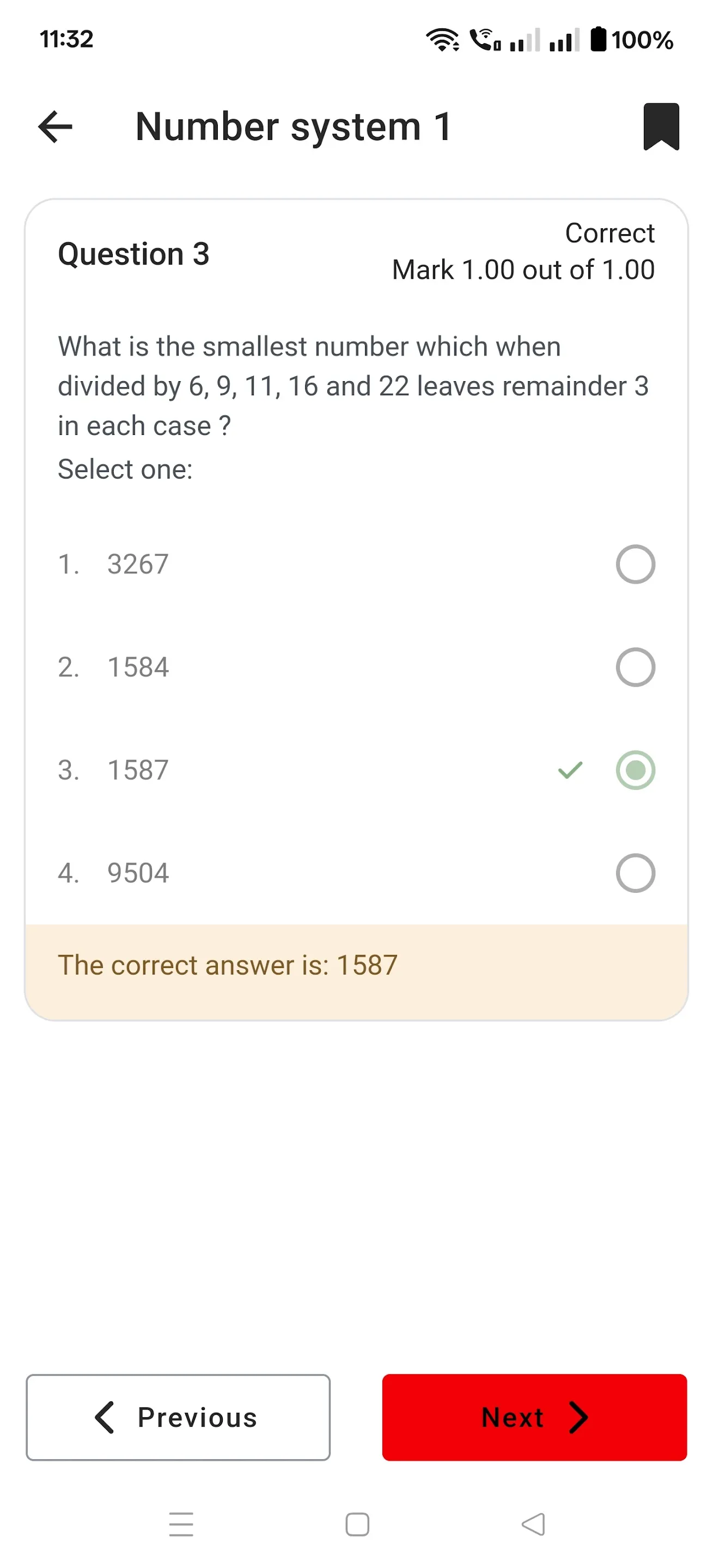Tap the battery status icon
The height and width of the screenshot is (1568, 713).
click(x=598, y=40)
